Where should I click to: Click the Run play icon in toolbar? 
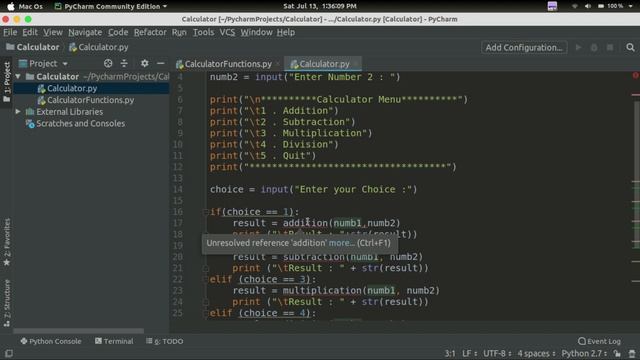pos(578,47)
